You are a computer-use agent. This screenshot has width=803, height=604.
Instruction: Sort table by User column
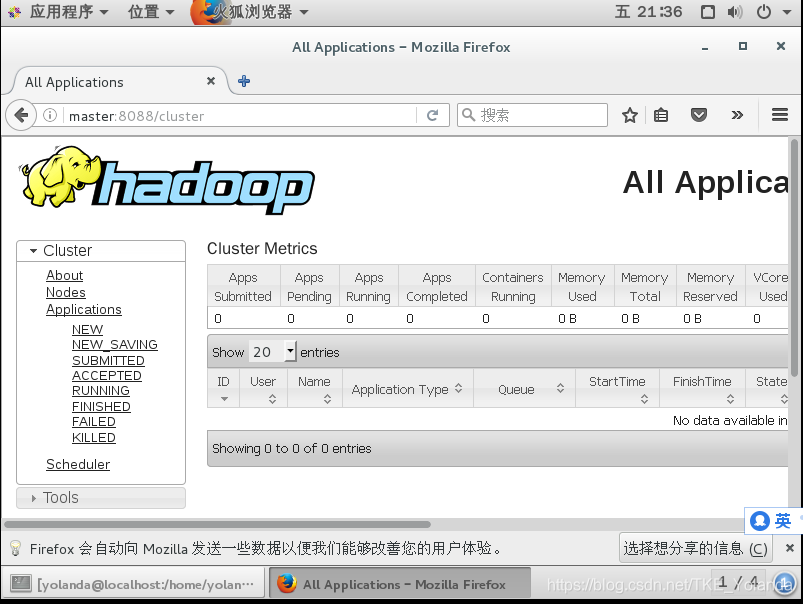pos(272,399)
